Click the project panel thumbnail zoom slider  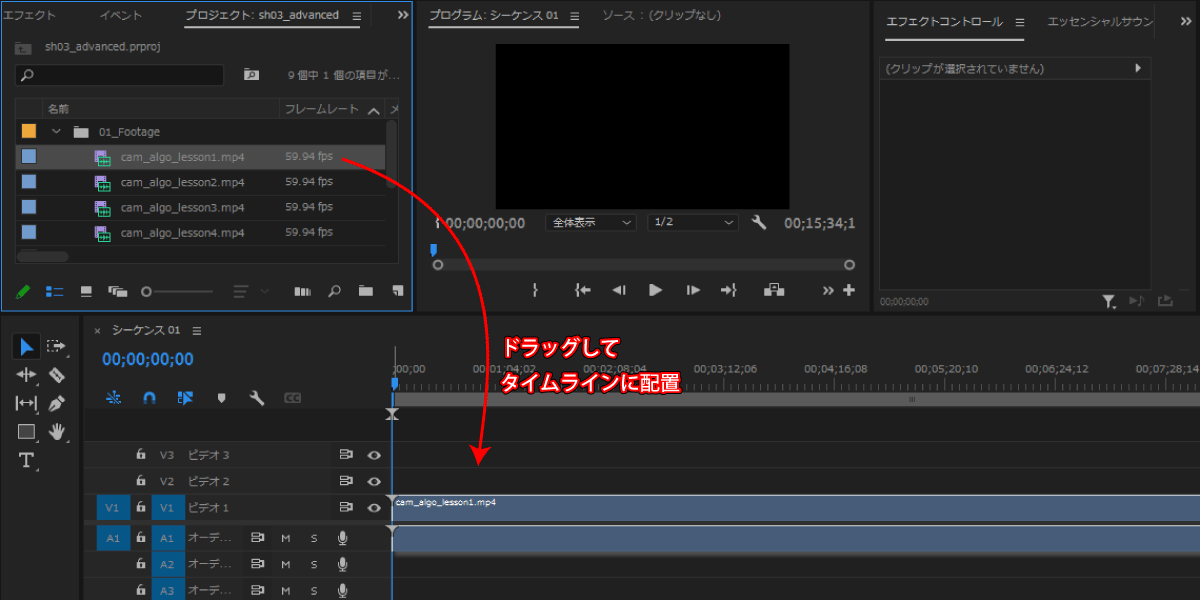(x=178, y=291)
